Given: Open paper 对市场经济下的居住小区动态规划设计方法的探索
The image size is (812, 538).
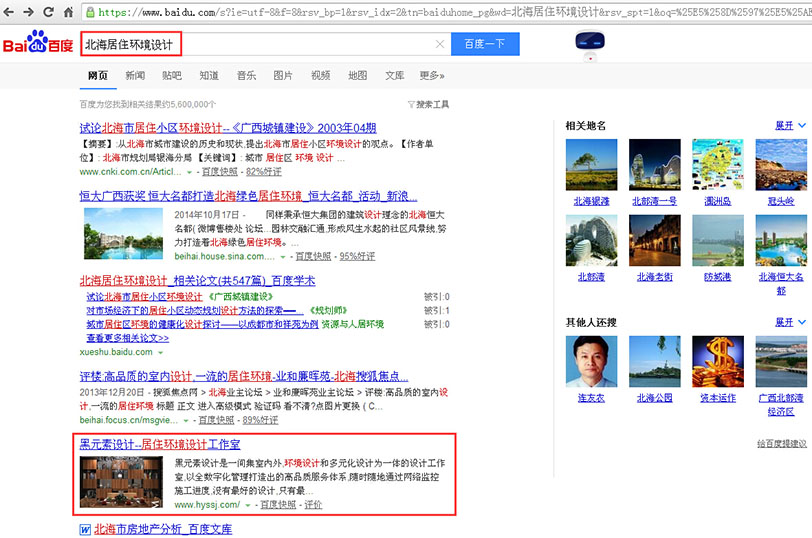Looking at the screenshot, I should click(x=195, y=310).
